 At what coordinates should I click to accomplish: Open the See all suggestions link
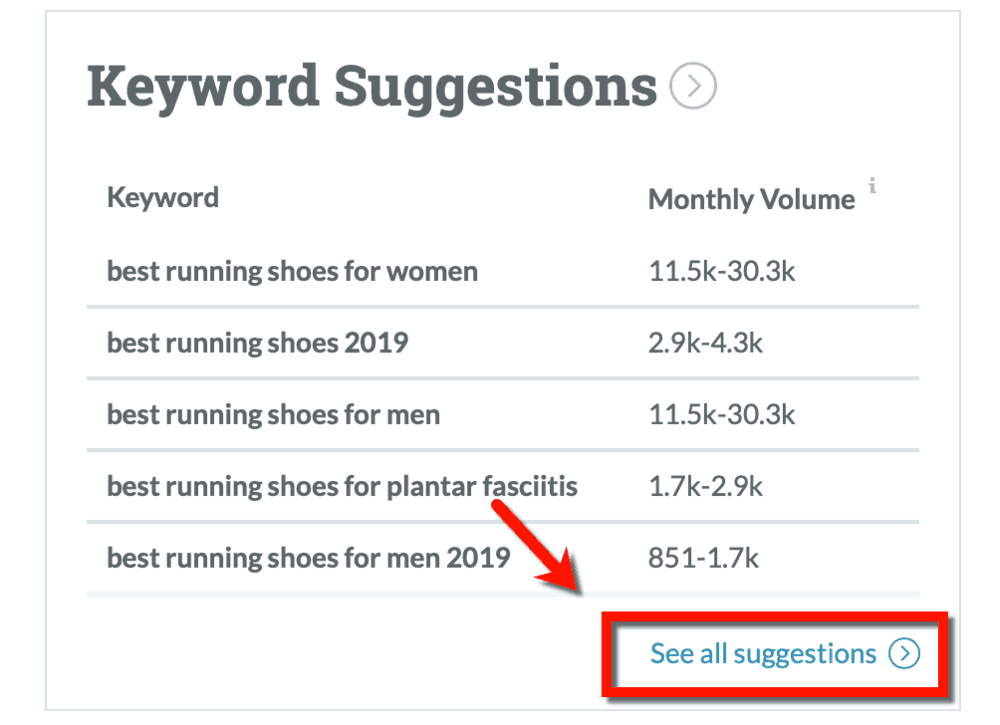pyautogui.click(x=762, y=654)
